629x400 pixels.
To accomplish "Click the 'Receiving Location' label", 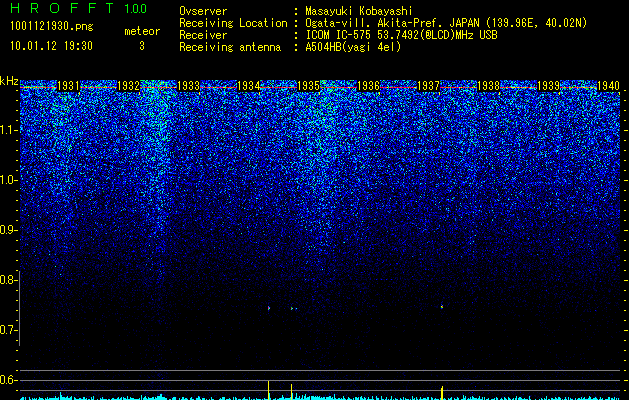I will [x=233, y=24].
